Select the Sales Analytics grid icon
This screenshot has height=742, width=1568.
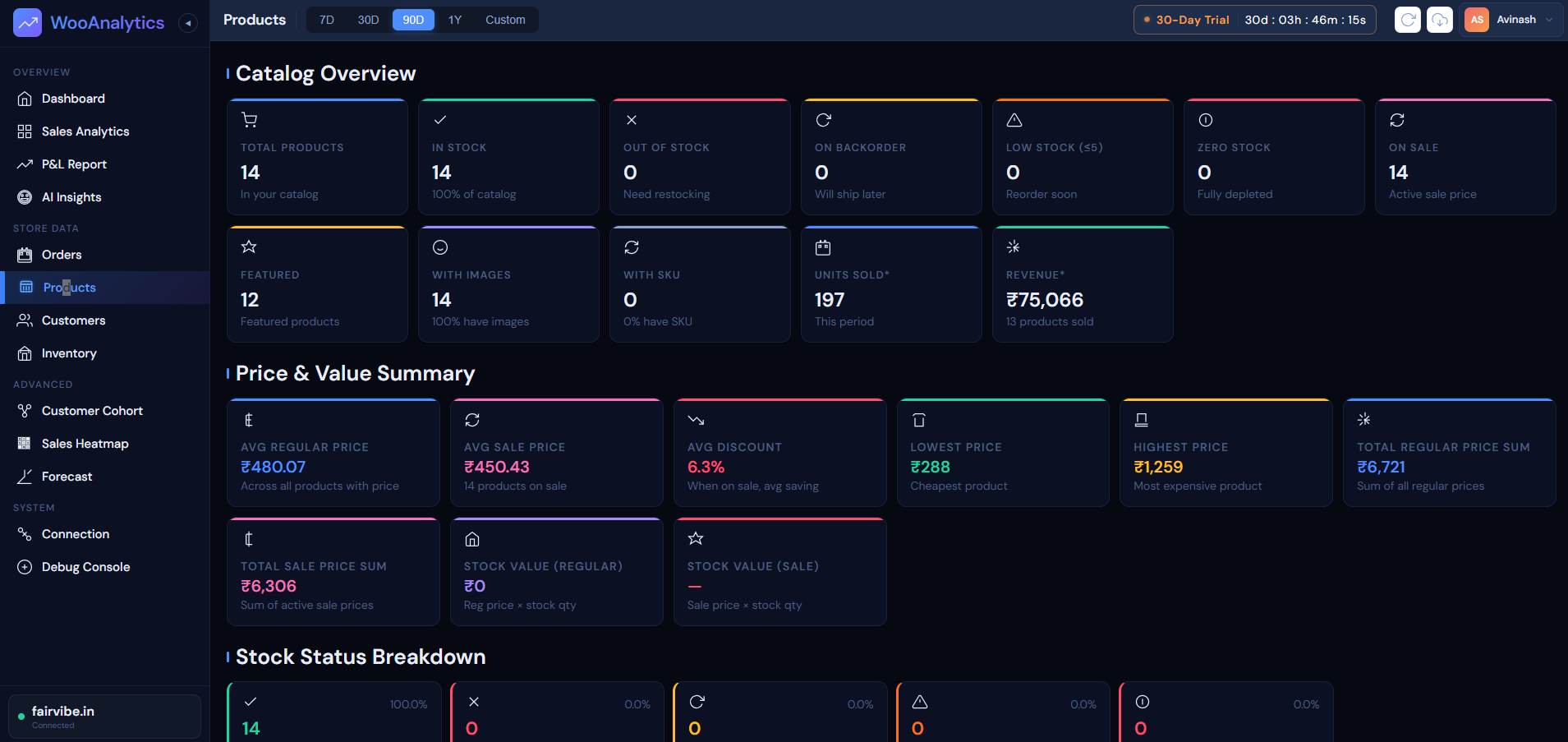click(25, 131)
